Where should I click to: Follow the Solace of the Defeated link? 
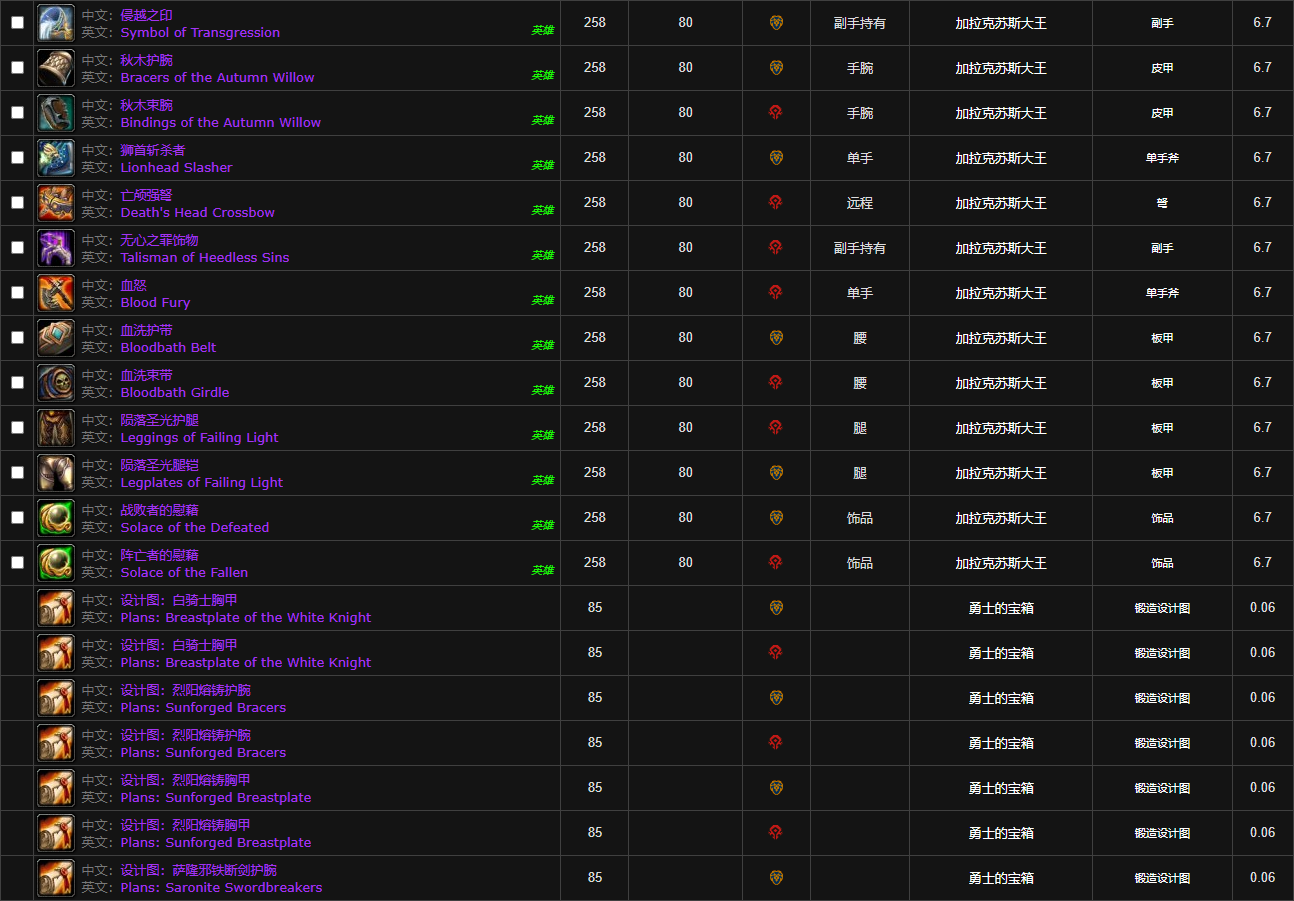click(195, 527)
